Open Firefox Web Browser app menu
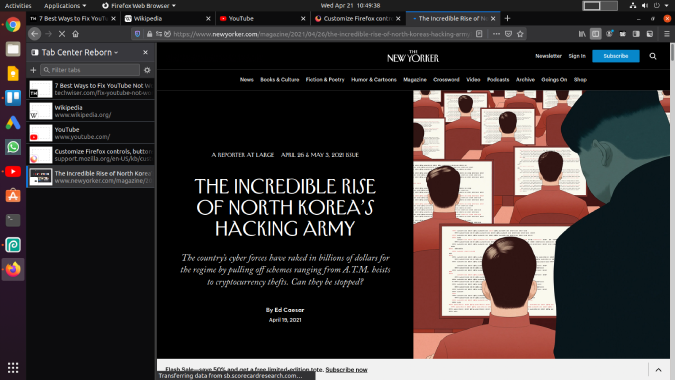The width and height of the screenshot is (675, 380). click(x=139, y=6)
